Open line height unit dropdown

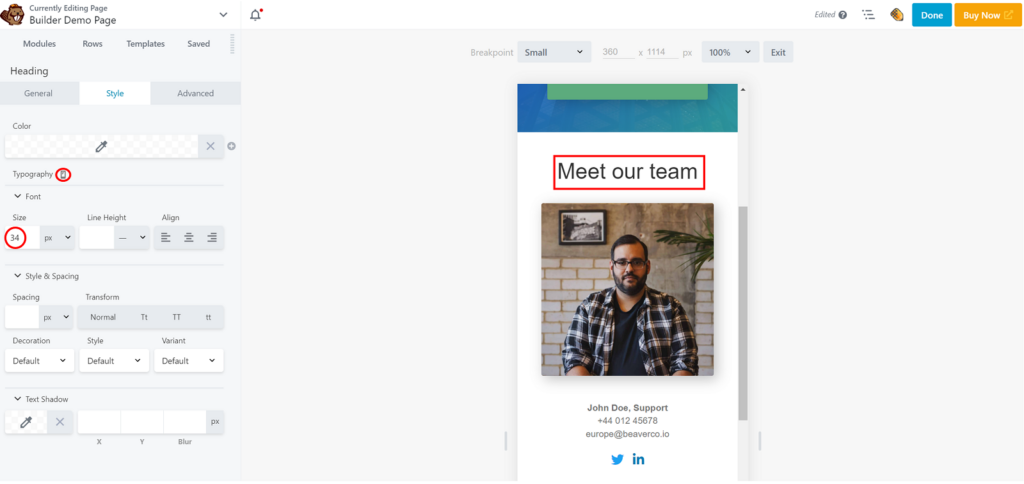coord(133,238)
